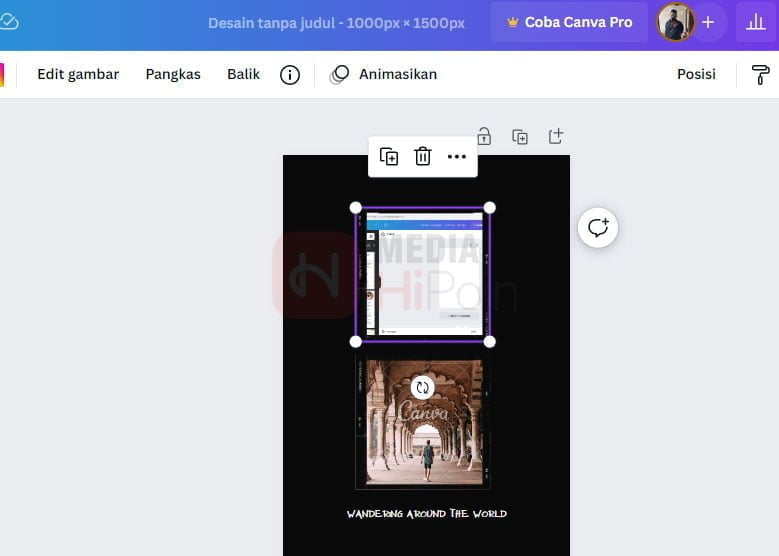Click the design title 'Desain tanpa judul'
The width and height of the screenshot is (779, 556).
271,23
